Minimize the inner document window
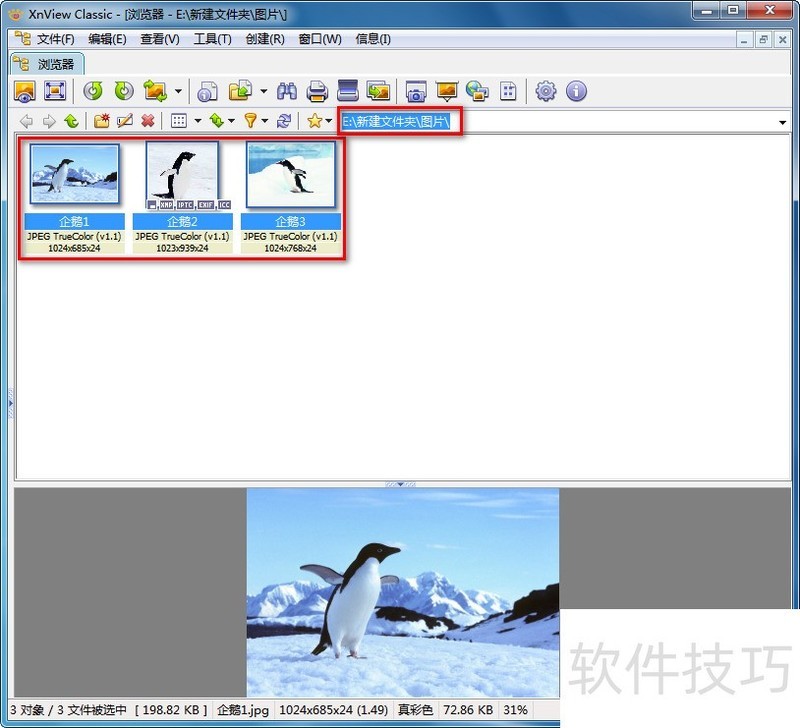The width and height of the screenshot is (800, 728). coord(744,39)
